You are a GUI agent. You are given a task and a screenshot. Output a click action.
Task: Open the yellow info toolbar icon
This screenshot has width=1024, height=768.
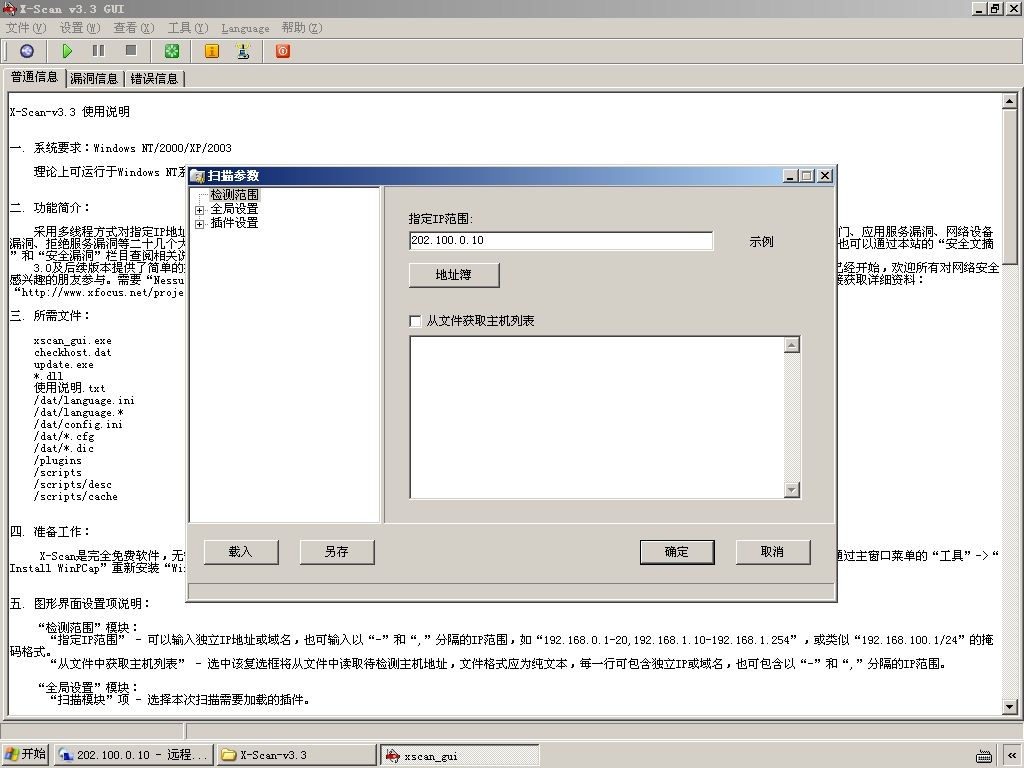[212, 51]
